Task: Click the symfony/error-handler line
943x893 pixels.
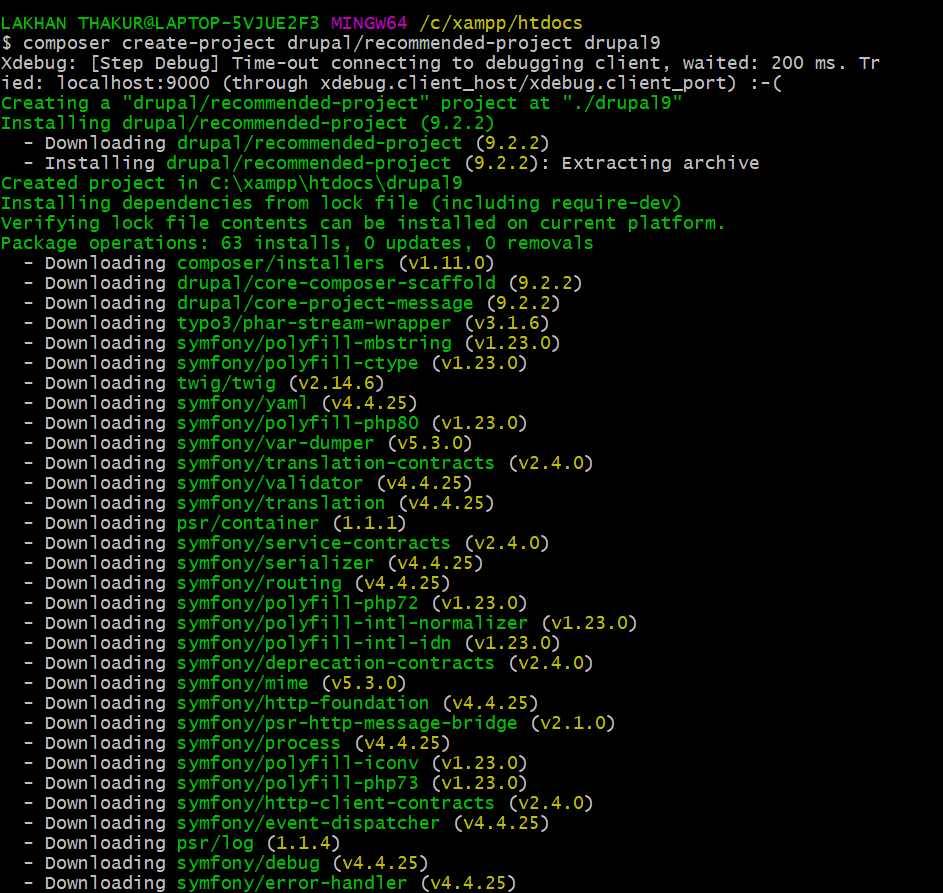Action: click(270, 883)
